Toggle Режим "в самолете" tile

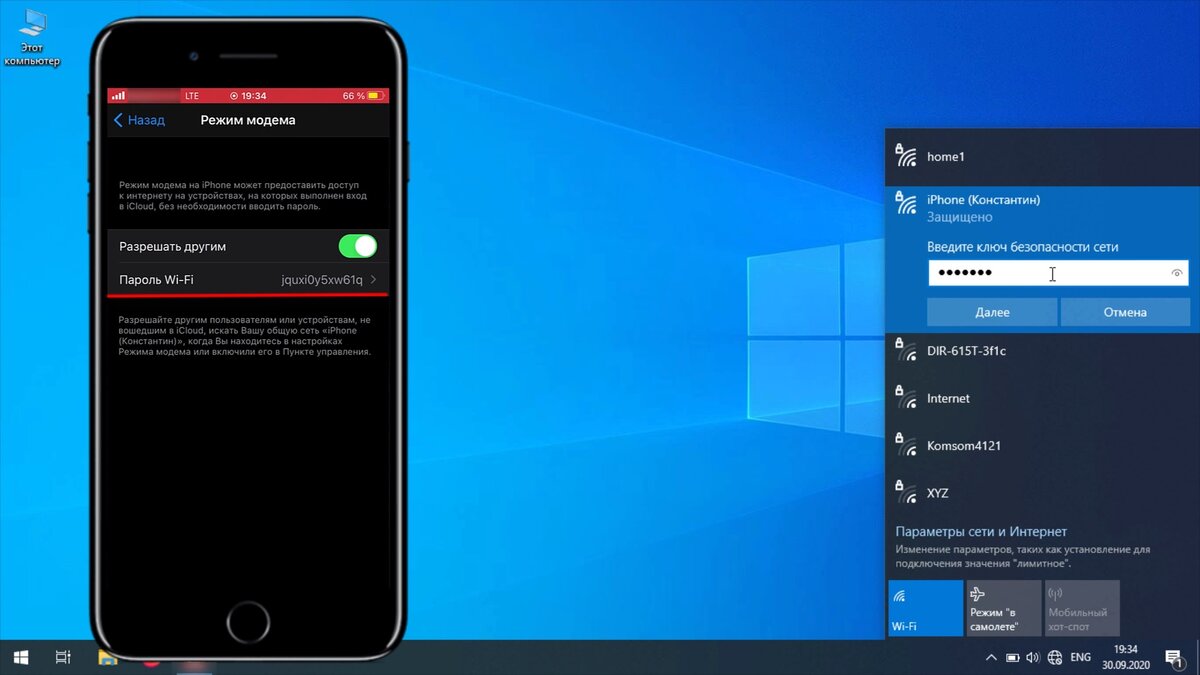click(1003, 608)
